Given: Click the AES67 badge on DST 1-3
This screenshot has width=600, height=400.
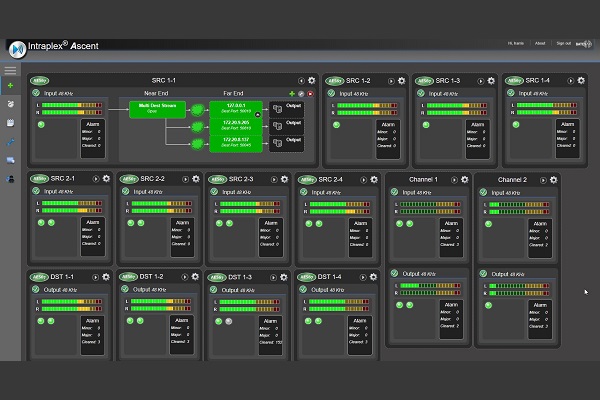Looking at the screenshot, I should (x=217, y=277).
